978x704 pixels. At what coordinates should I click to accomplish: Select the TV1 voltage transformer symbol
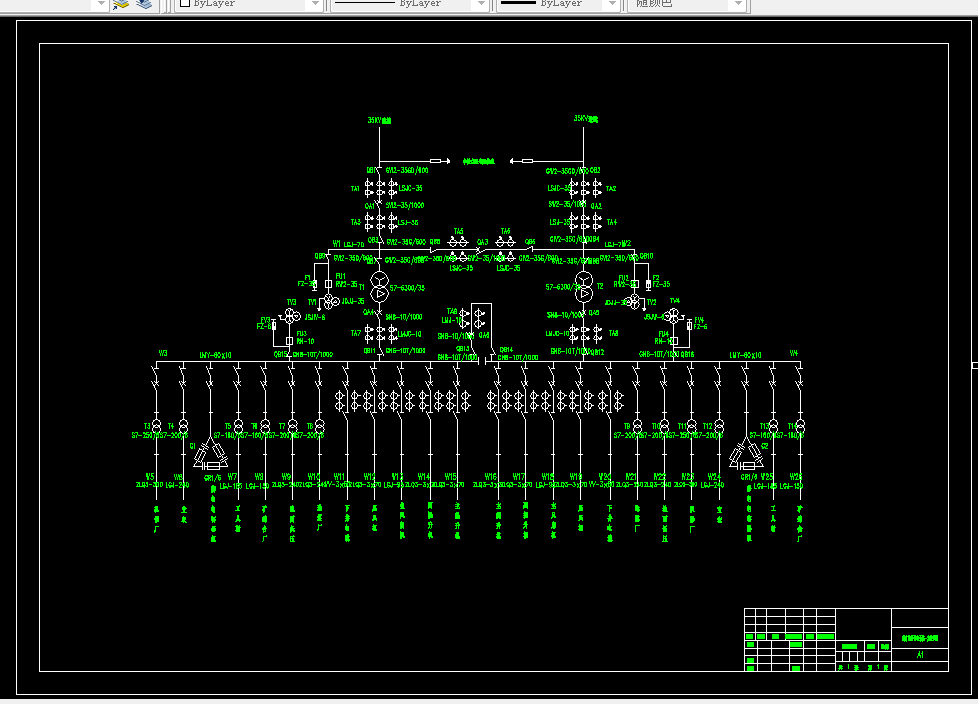point(331,302)
